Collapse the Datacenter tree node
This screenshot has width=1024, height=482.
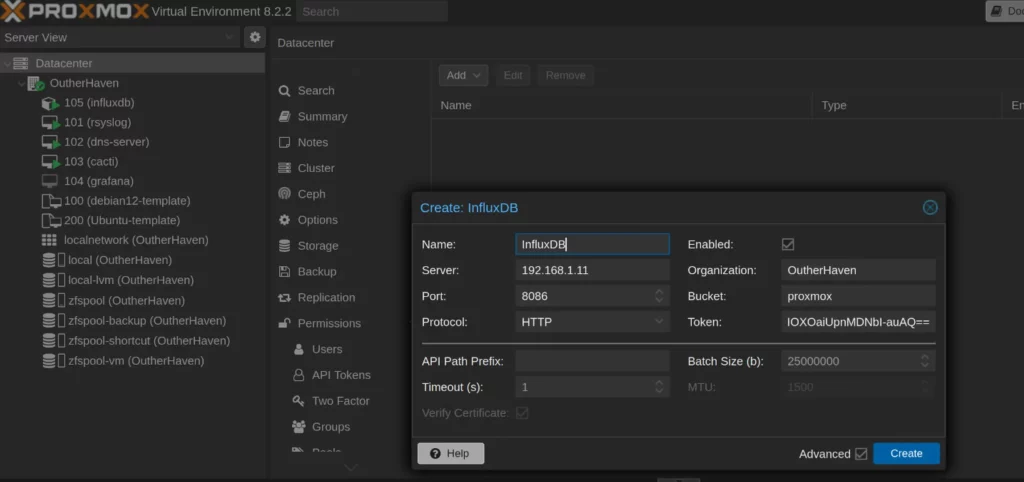[x=7, y=63]
